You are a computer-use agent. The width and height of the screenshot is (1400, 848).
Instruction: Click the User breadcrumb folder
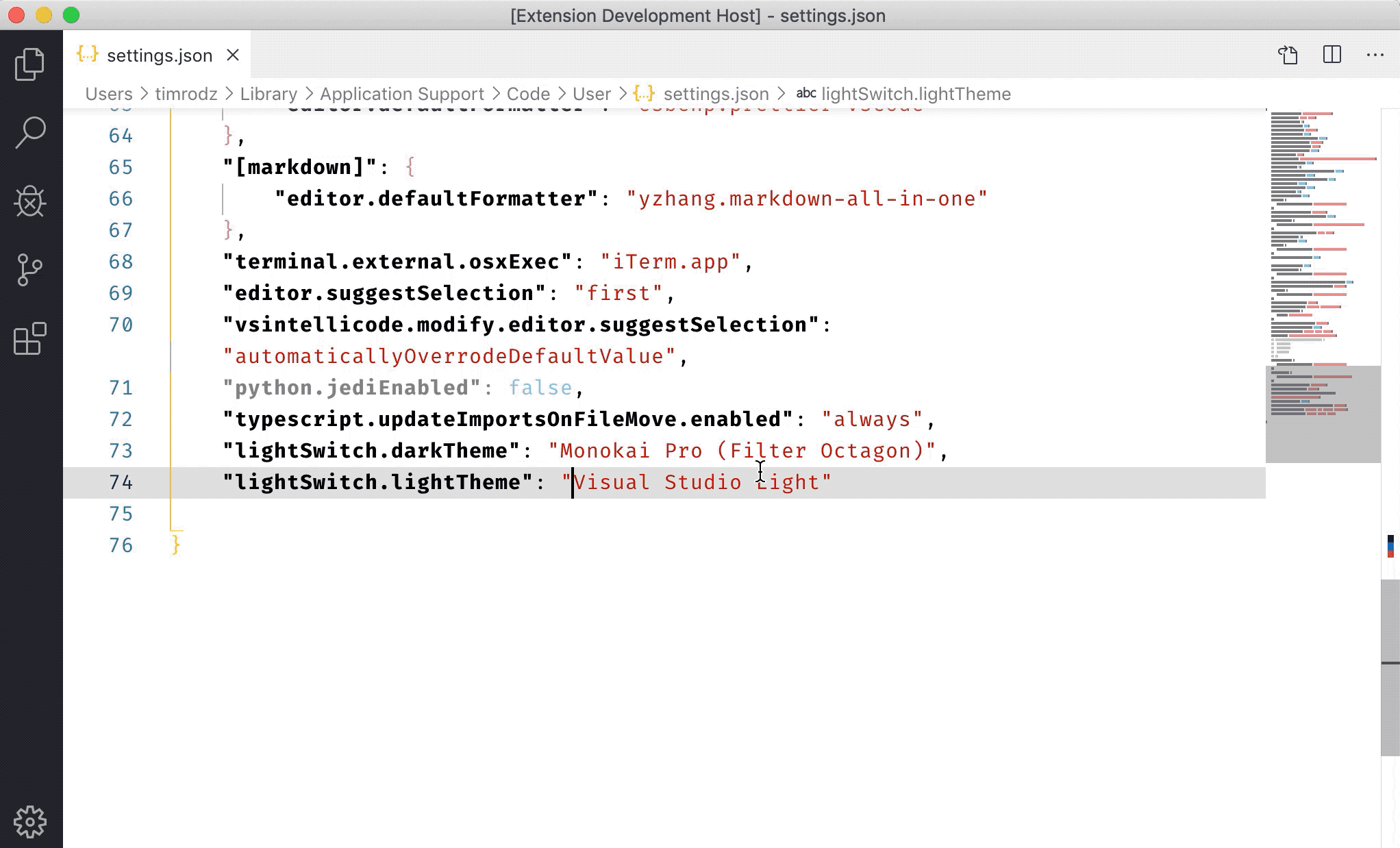pos(591,94)
